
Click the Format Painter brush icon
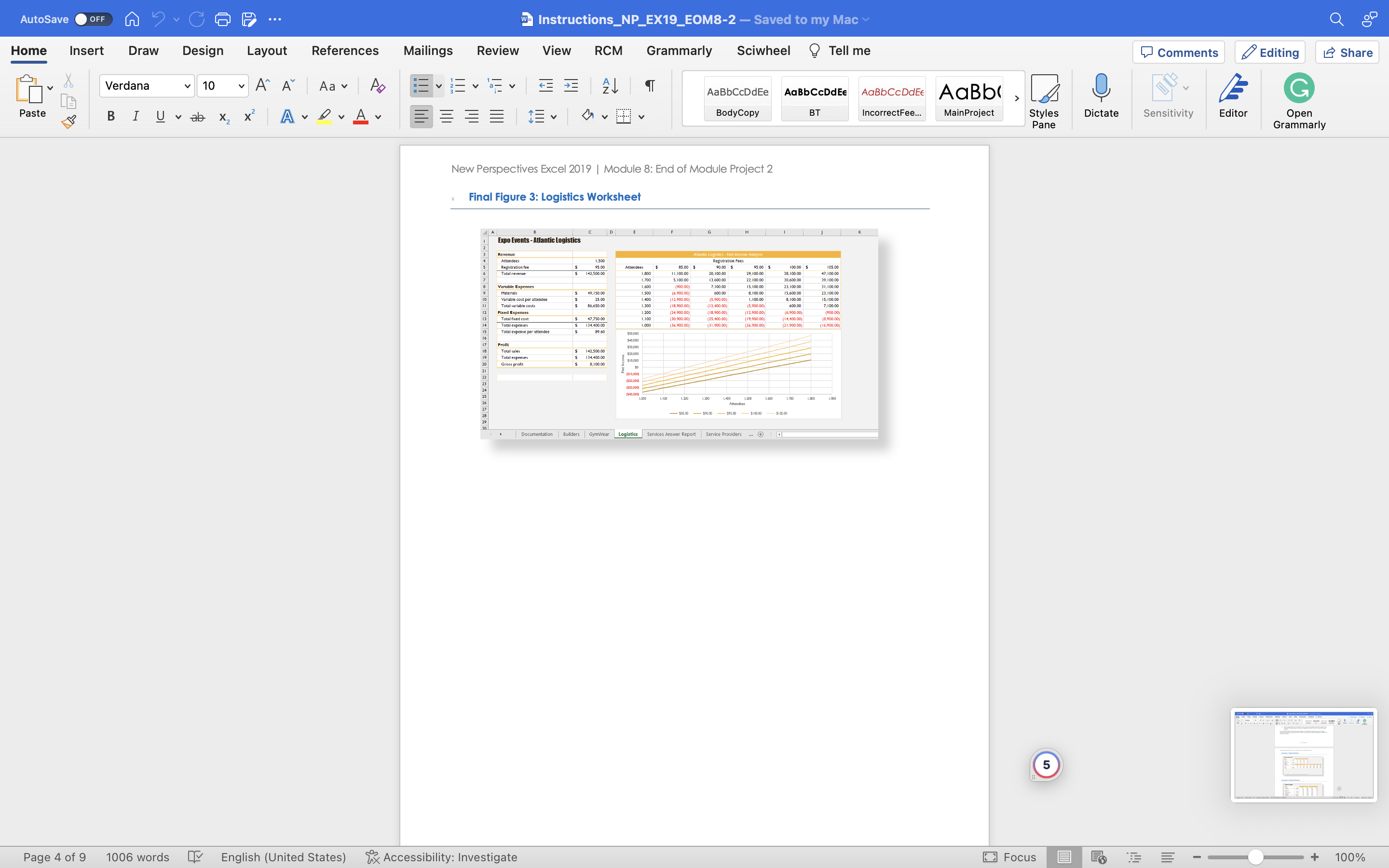(x=69, y=122)
